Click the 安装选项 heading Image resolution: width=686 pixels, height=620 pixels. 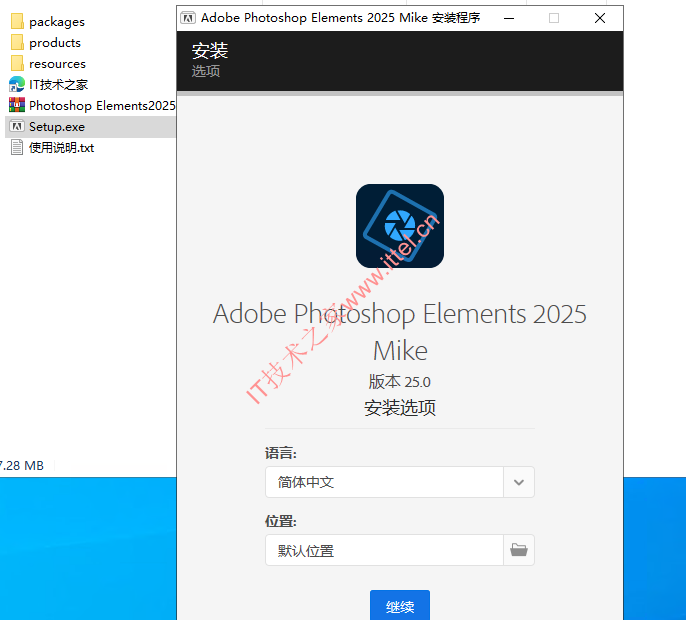coord(400,407)
